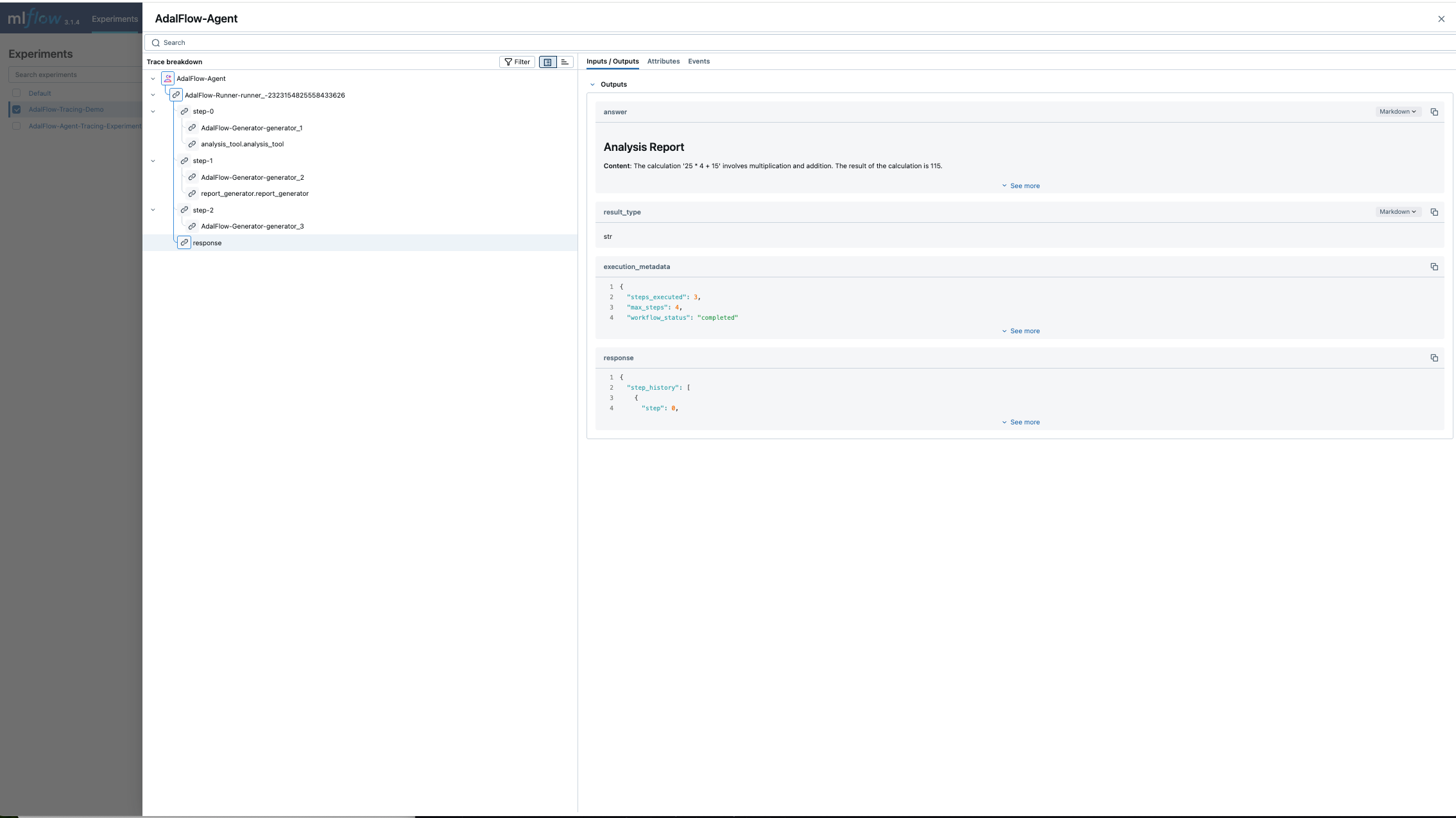Select the detailed tree view icon
This screenshot has width=1456, height=818.
(547, 62)
